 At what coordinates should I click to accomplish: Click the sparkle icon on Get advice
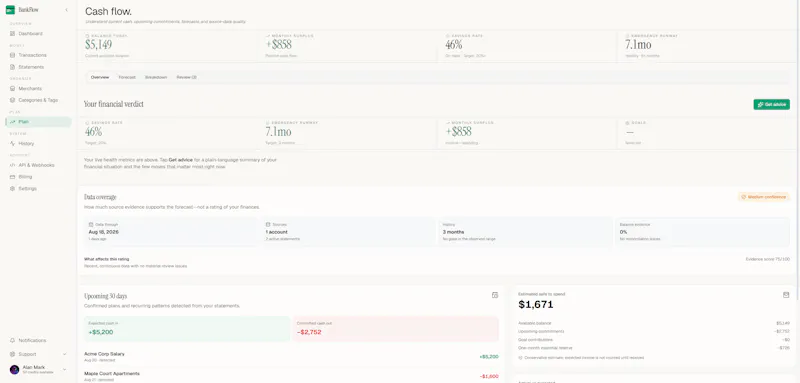point(760,105)
